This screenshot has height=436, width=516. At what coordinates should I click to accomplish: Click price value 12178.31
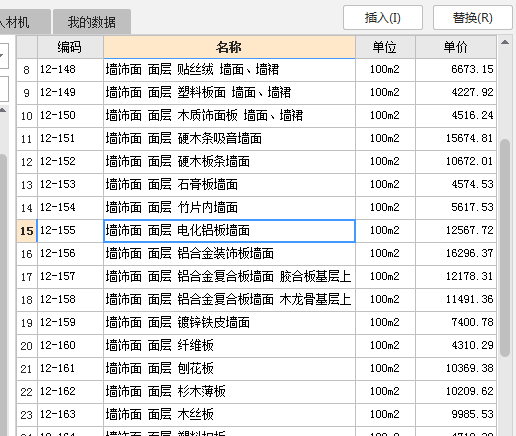click(x=469, y=276)
